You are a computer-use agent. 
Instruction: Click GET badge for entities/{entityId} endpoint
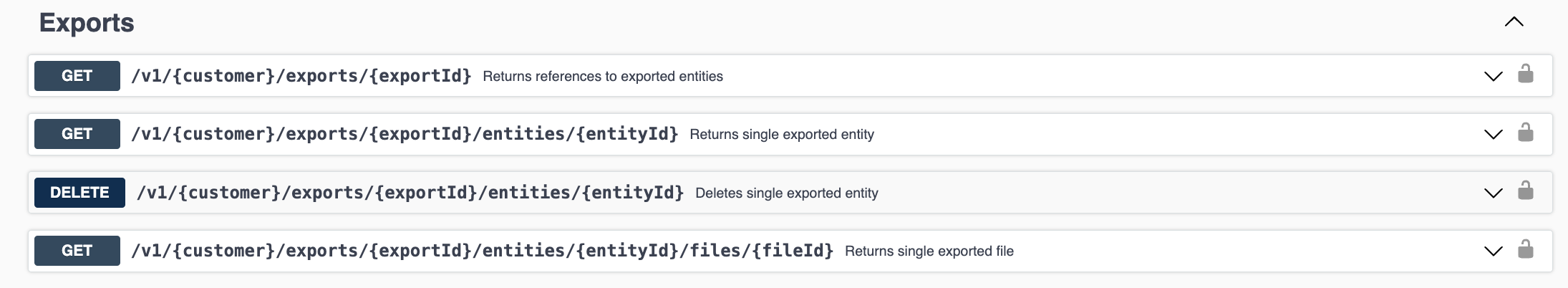pyautogui.click(x=77, y=134)
